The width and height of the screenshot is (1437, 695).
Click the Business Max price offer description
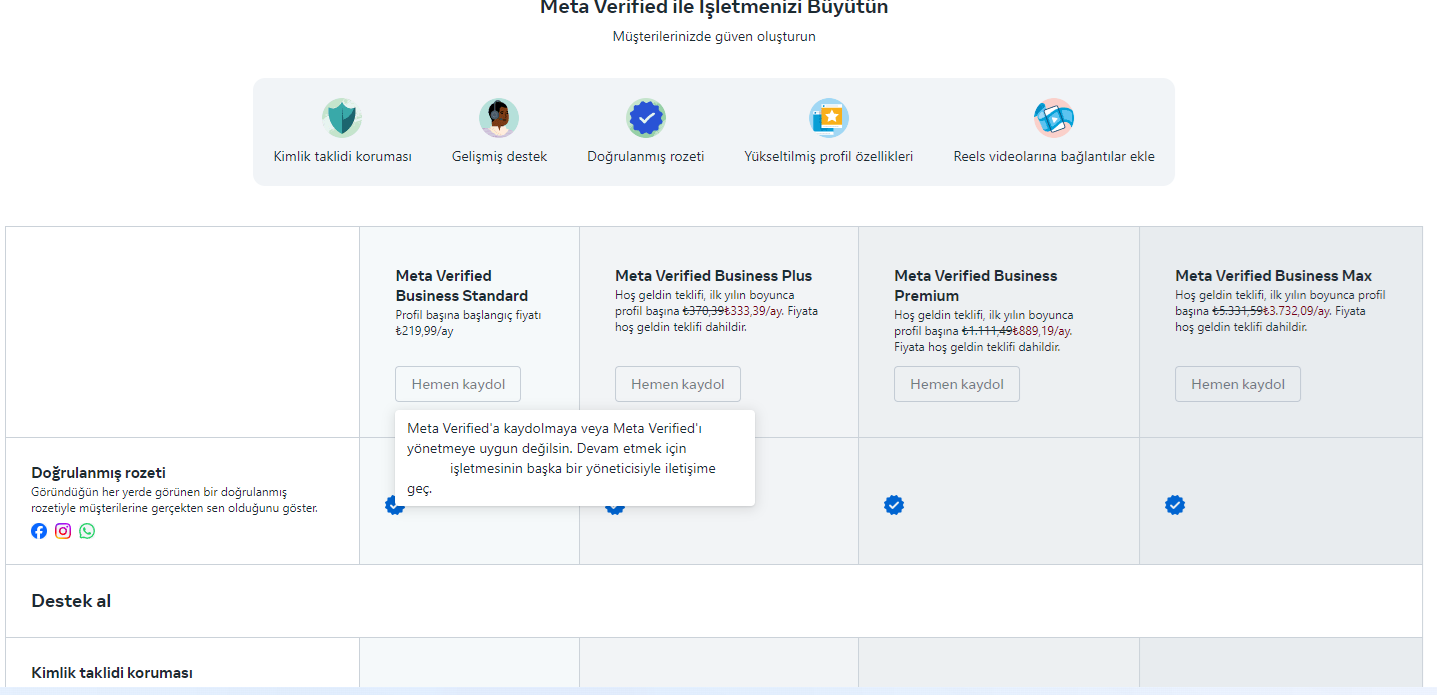(1280, 311)
